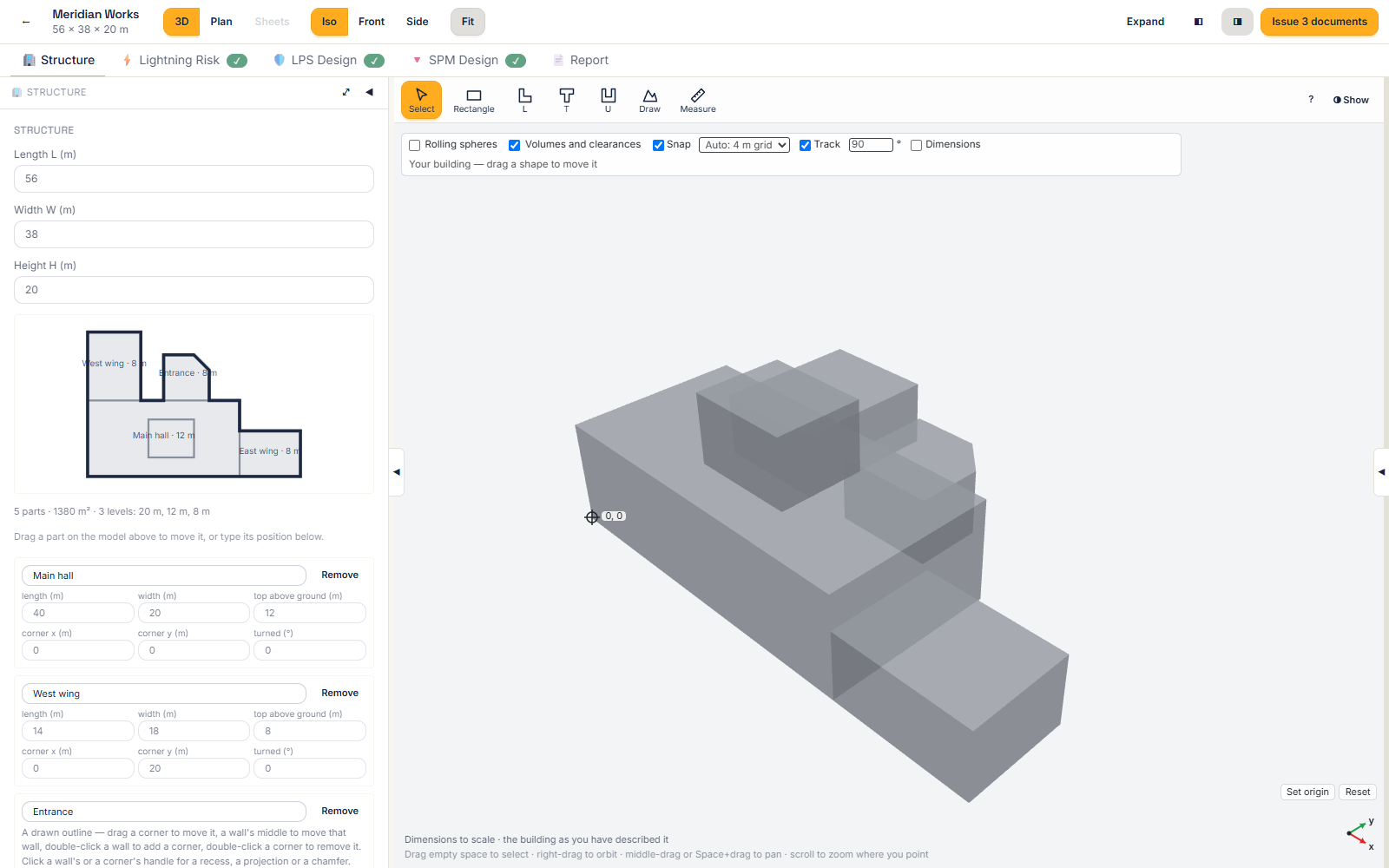Viewport: 1389px width, 868px height.
Task: Click Issue 3 documents
Action: [1320, 22]
